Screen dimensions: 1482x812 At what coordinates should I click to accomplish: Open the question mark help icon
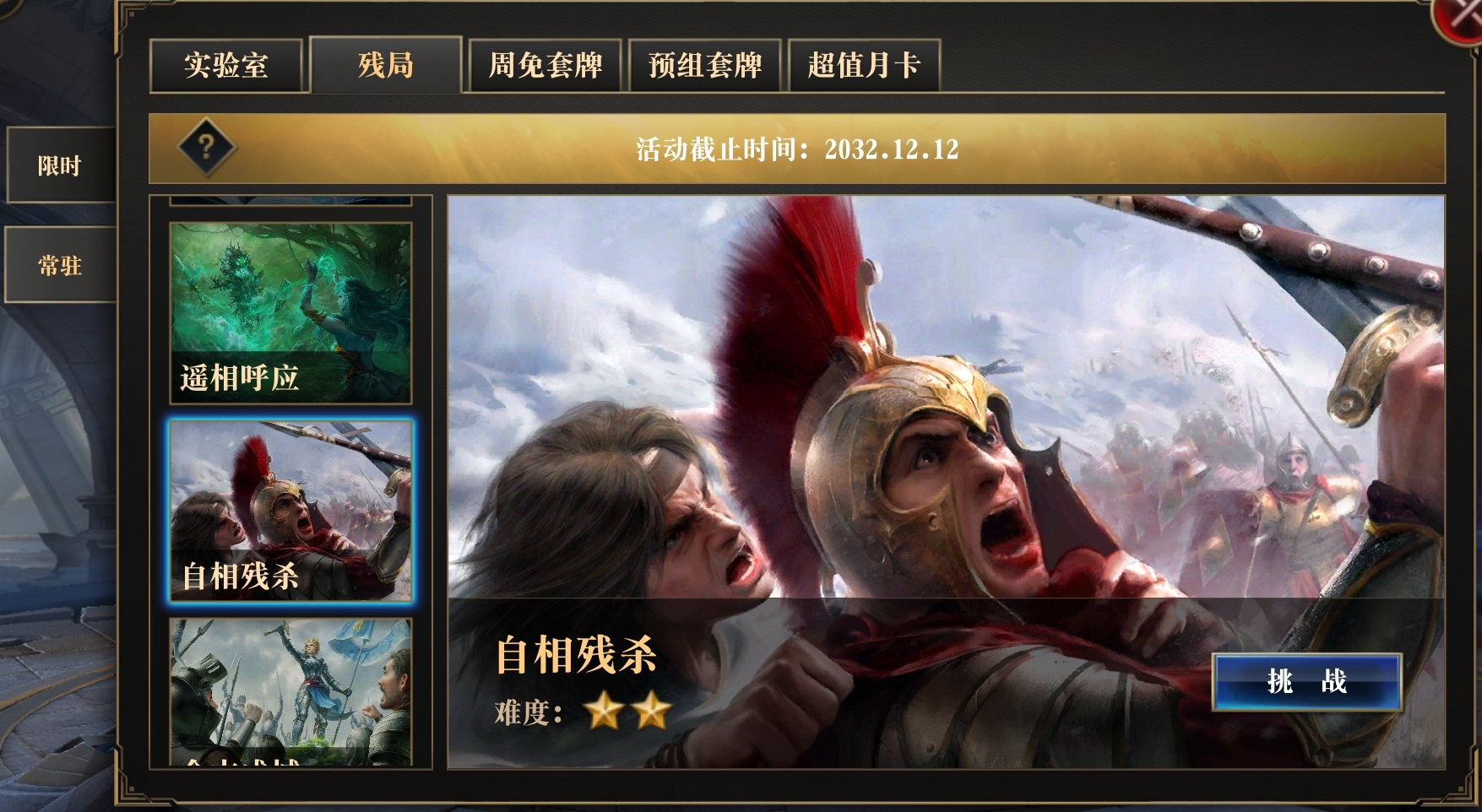click(x=206, y=149)
